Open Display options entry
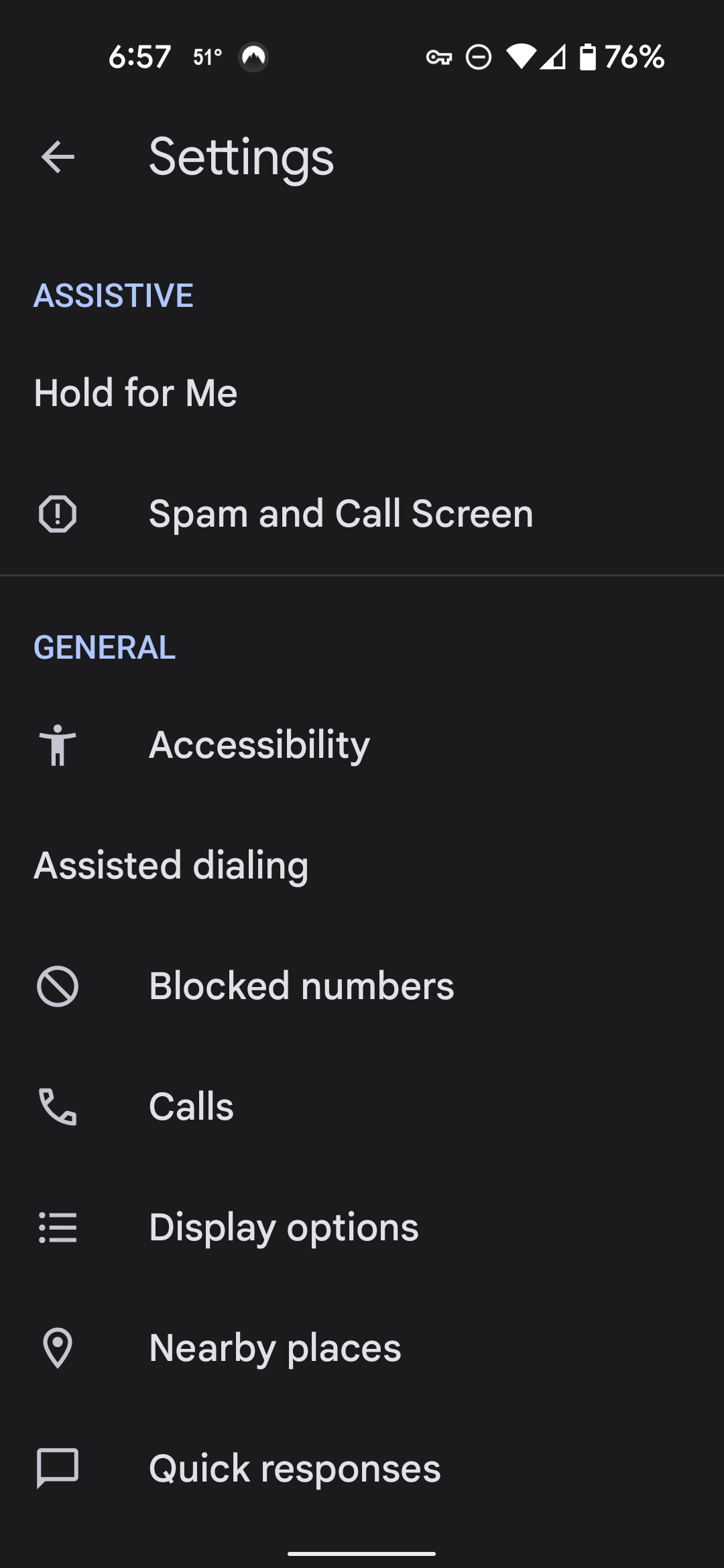The width and height of the screenshot is (724, 1568). pyautogui.click(x=362, y=1228)
